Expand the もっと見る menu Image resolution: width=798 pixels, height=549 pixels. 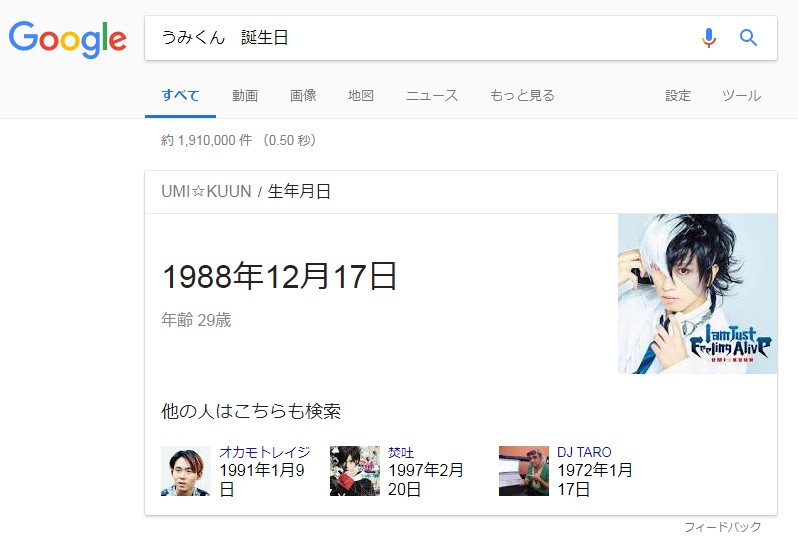[x=522, y=96]
